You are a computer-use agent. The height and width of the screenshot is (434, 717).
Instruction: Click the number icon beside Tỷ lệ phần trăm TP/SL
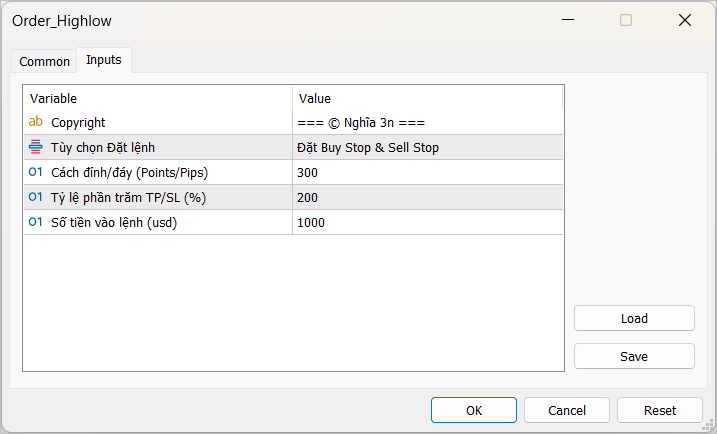tap(36, 197)
